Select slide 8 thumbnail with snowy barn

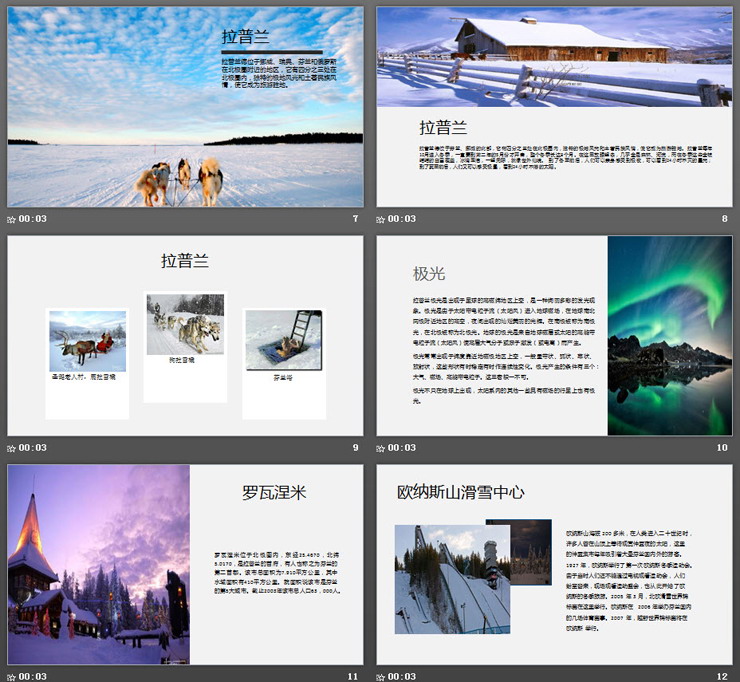tap(554, 107)
